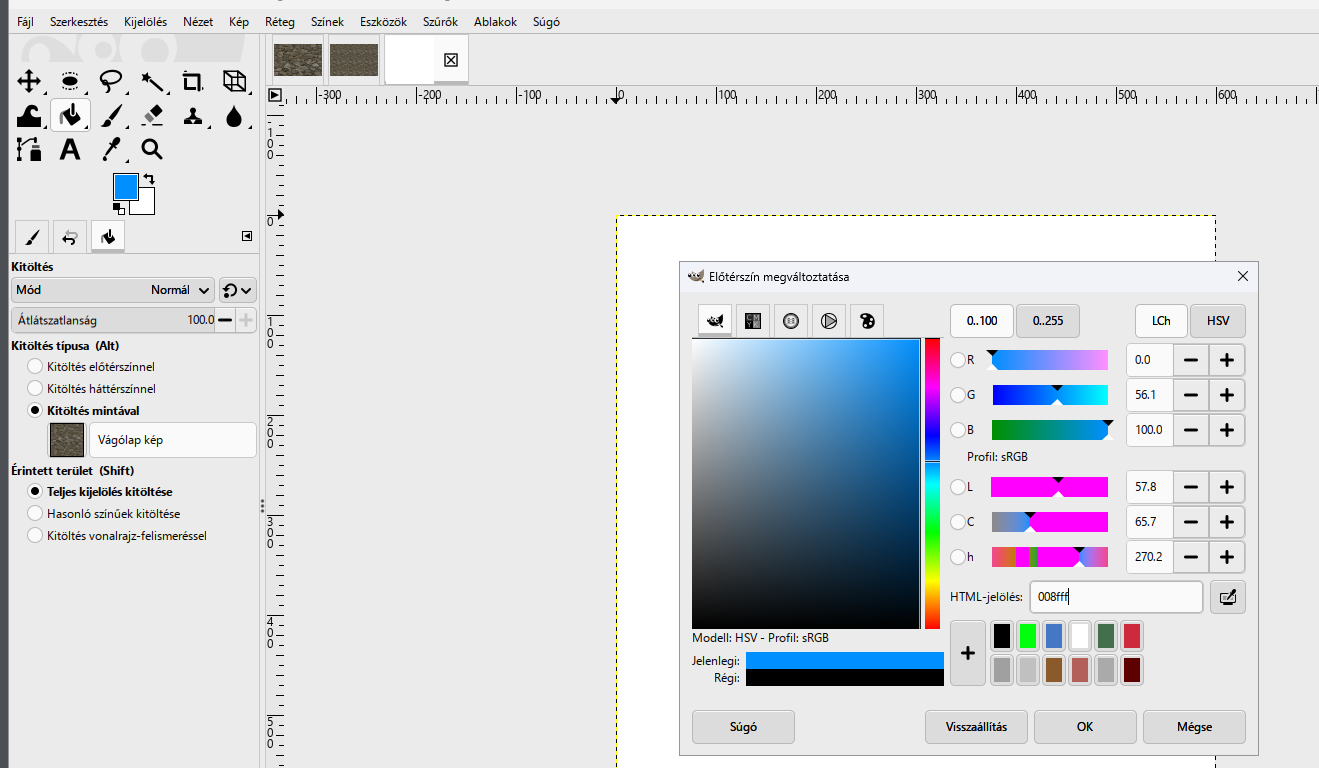Click the green swatch in color history

[1028, 636]
